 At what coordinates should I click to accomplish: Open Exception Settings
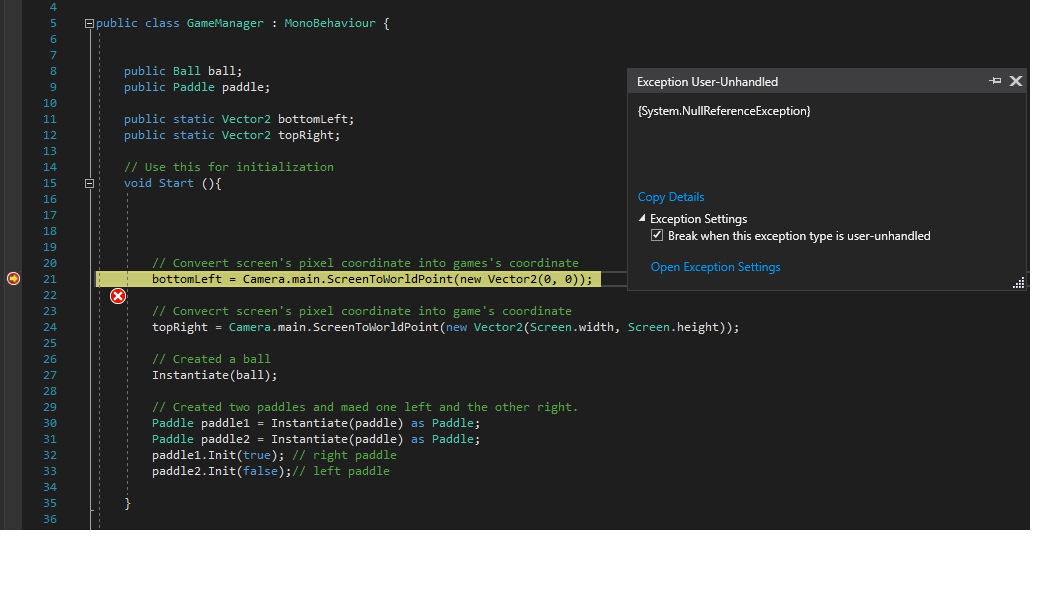(x=715, y=266)
